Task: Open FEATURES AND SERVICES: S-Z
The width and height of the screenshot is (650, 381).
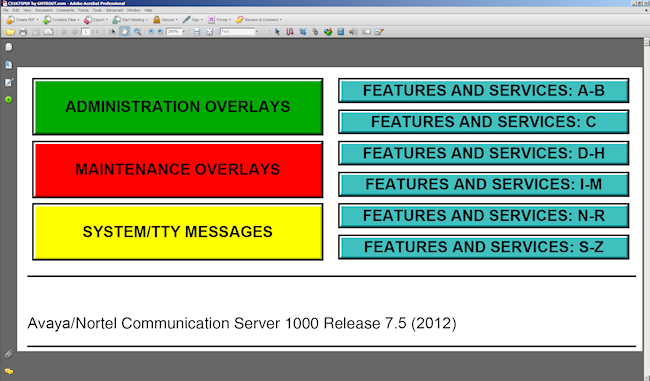Action: [x=484, y=247]
